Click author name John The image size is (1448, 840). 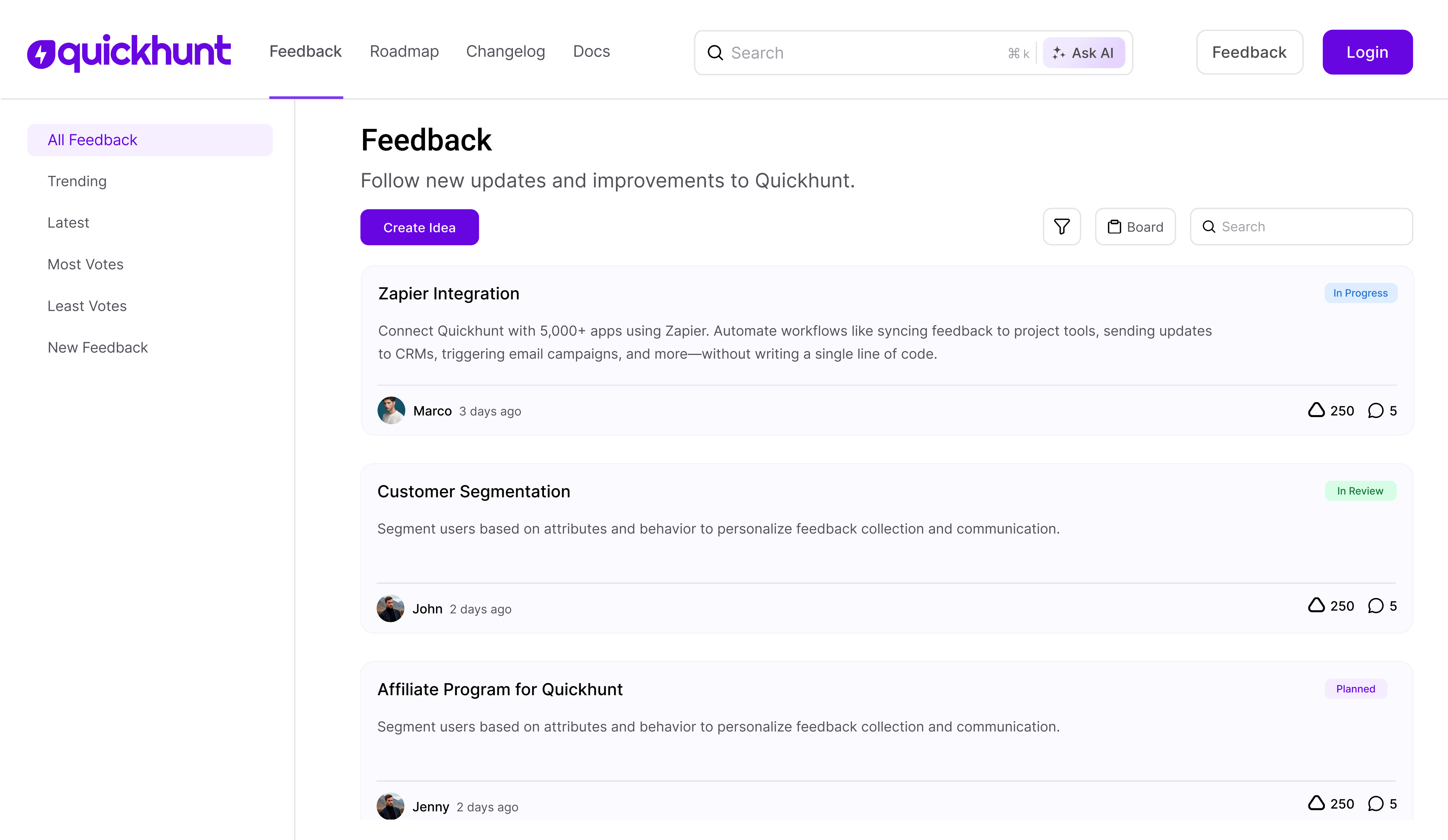[x=427, y=608]
